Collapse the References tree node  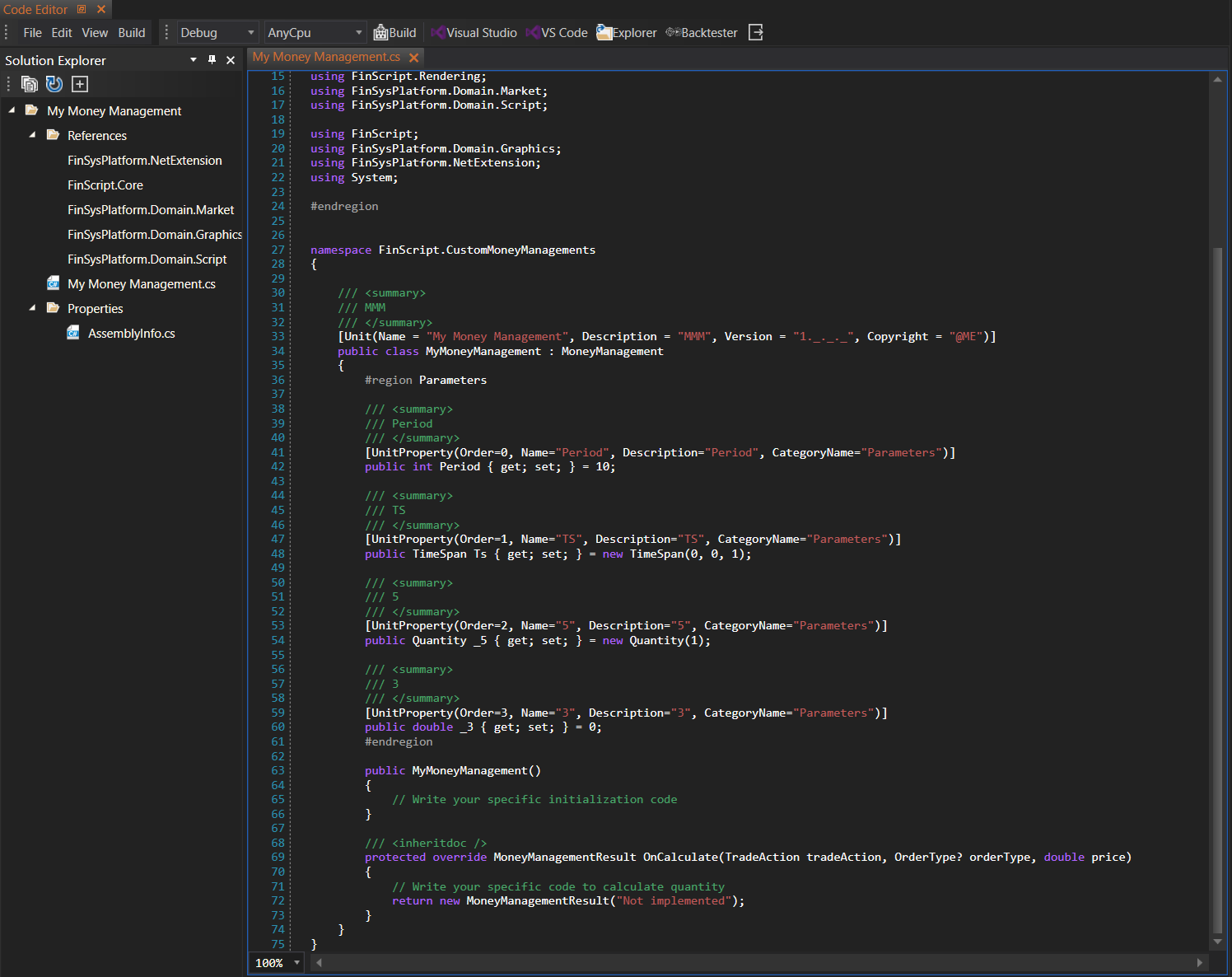pyautogui.click(x=33, y=135)
